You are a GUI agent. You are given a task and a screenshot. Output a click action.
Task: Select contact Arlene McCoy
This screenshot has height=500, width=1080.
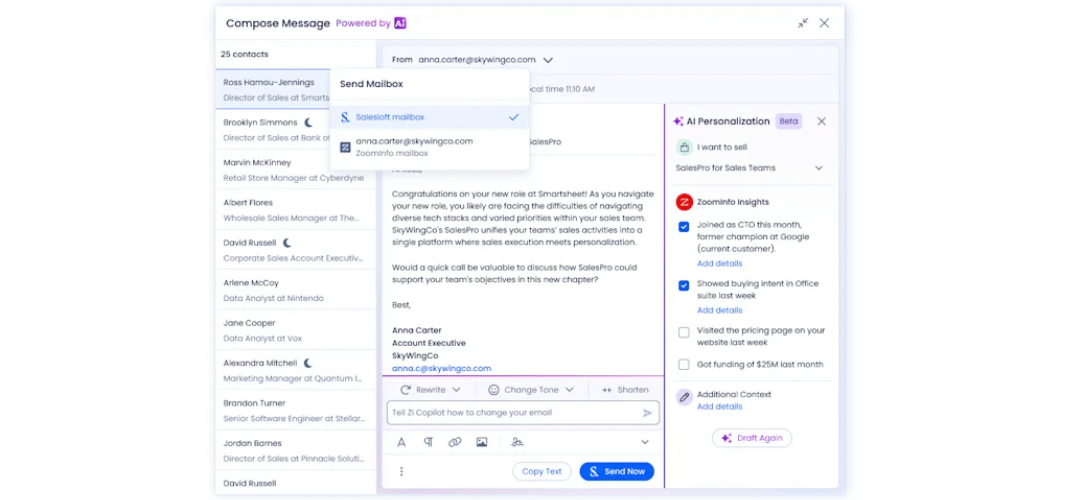click(x=295, y=290)
